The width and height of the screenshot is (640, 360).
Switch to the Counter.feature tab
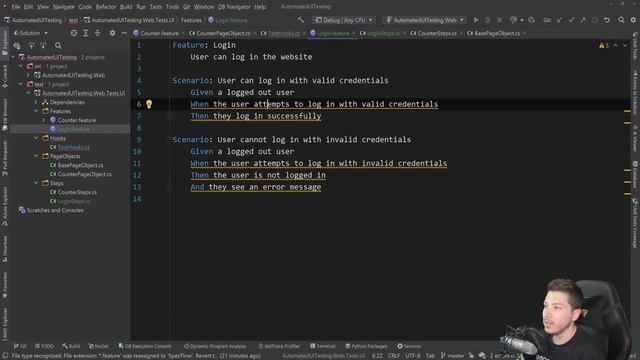[159, 33]
